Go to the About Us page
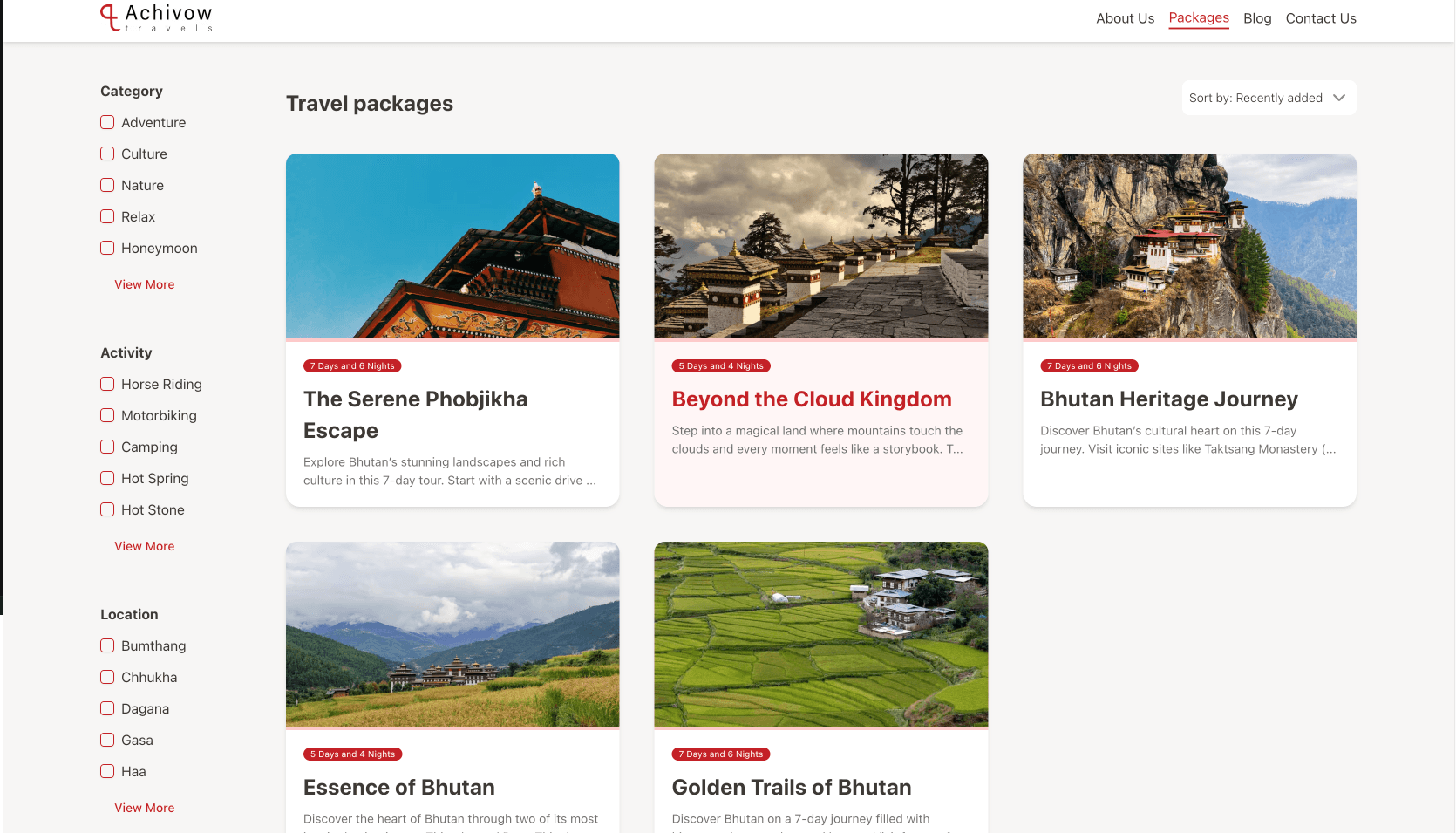The image size is (1456, 833). click(1125, 18)
